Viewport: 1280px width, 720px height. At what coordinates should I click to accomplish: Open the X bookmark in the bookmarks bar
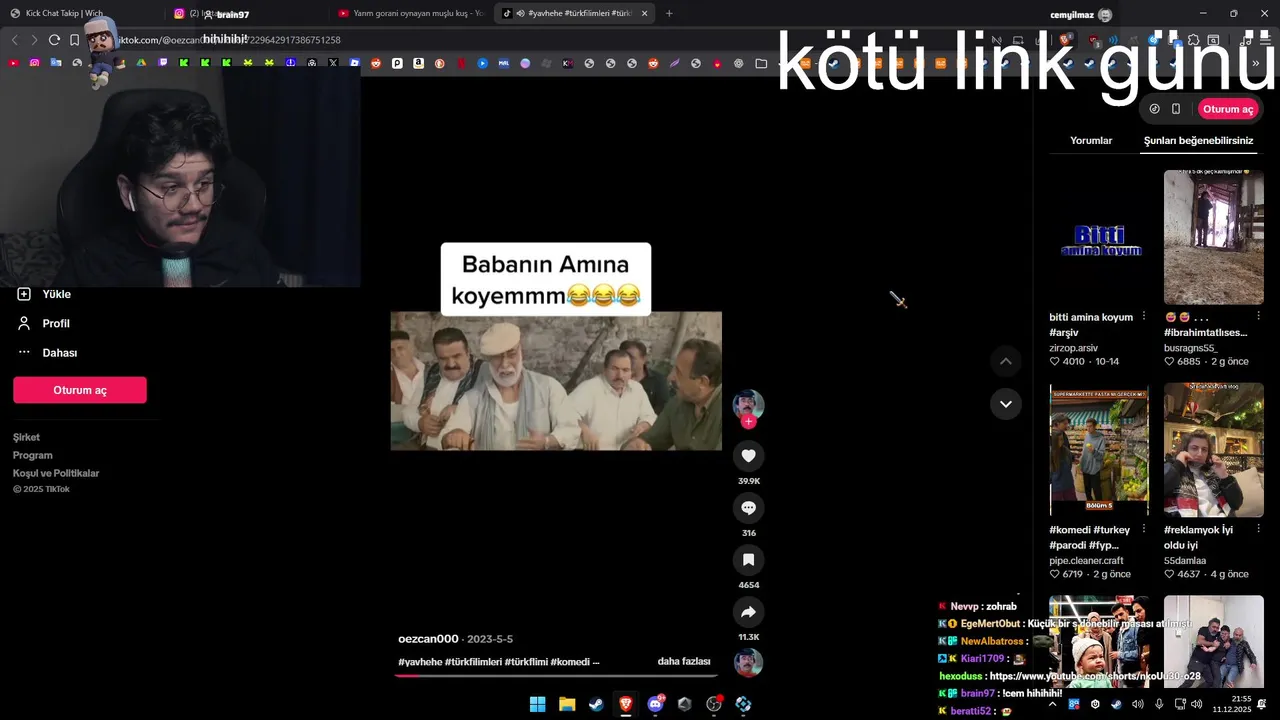coord(333,63)
